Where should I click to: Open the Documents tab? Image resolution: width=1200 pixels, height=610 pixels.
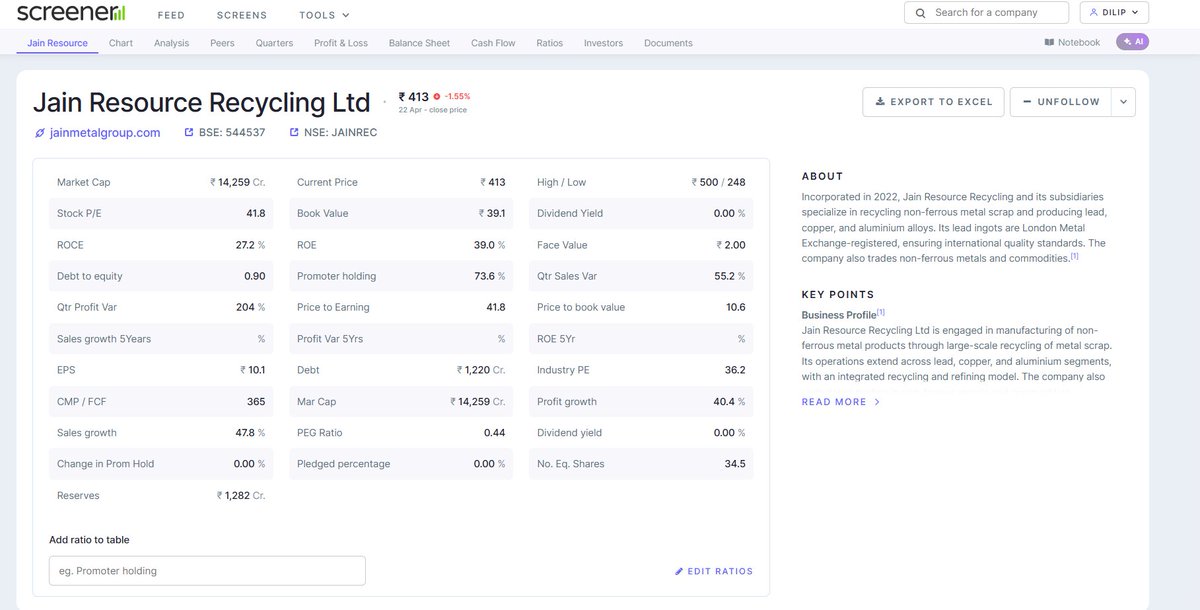tap(668, 43)
